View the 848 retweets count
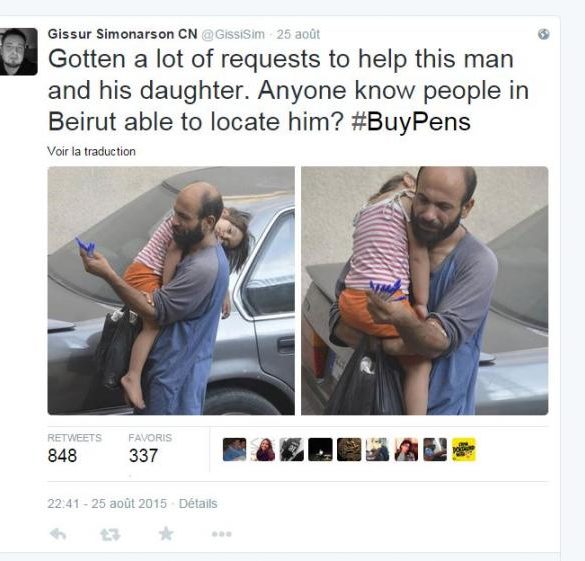The height and width of the screenshot is (561, 585). click(x=62, y=455)
